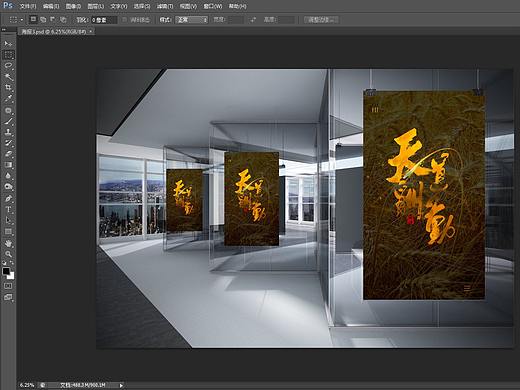Click the smallest poster on the canvas
This screenshot has height=390, width=520.
(x=184, y=200)
